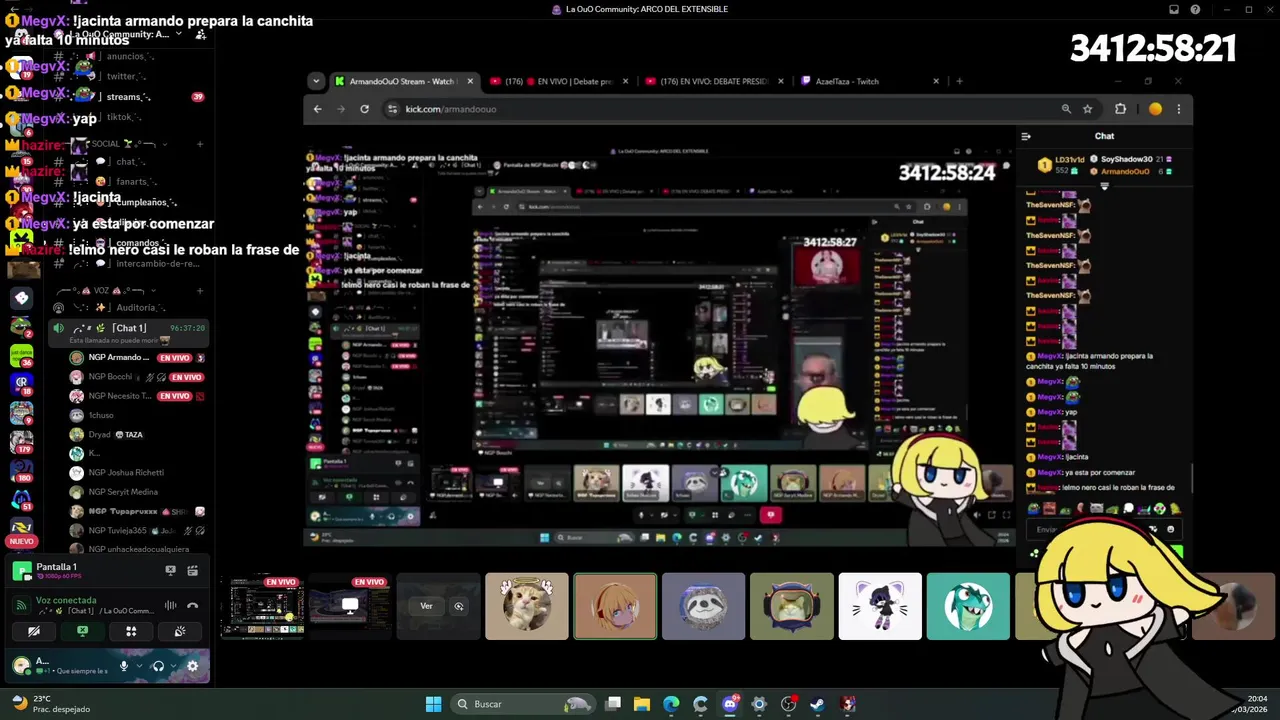
Task: Open the soundboard button
Action: (180, 631)
